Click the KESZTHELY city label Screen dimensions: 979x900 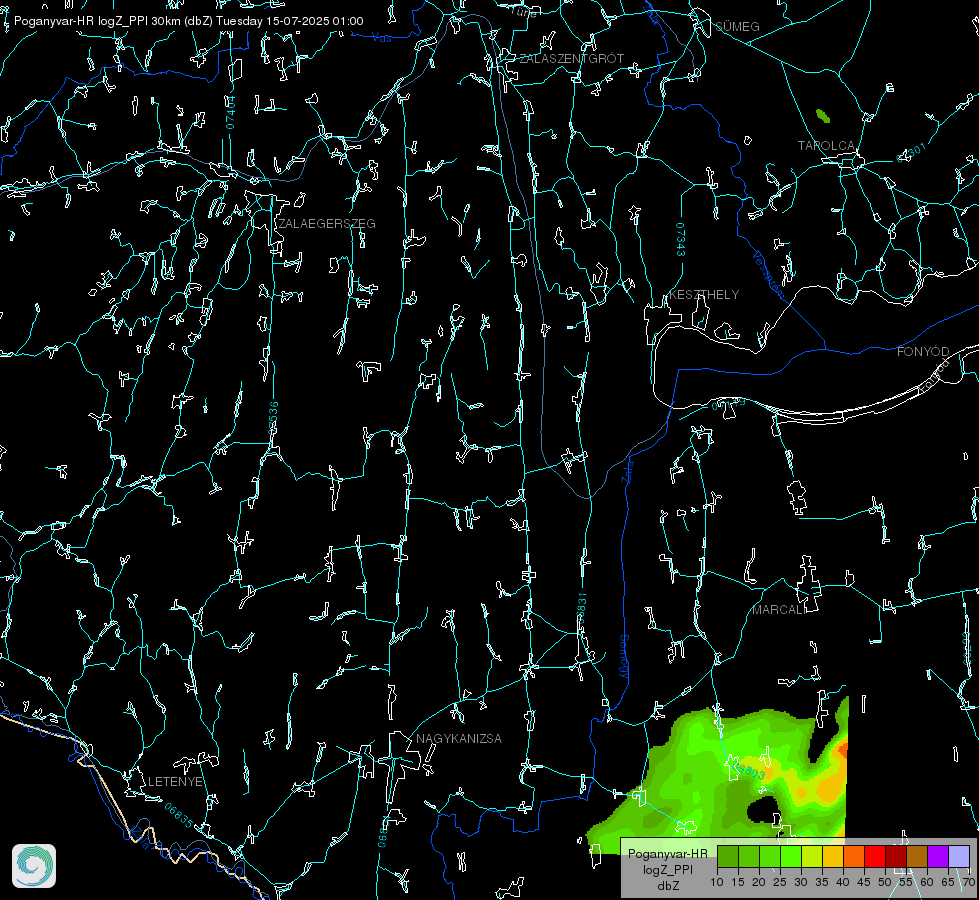coord(704,295)
